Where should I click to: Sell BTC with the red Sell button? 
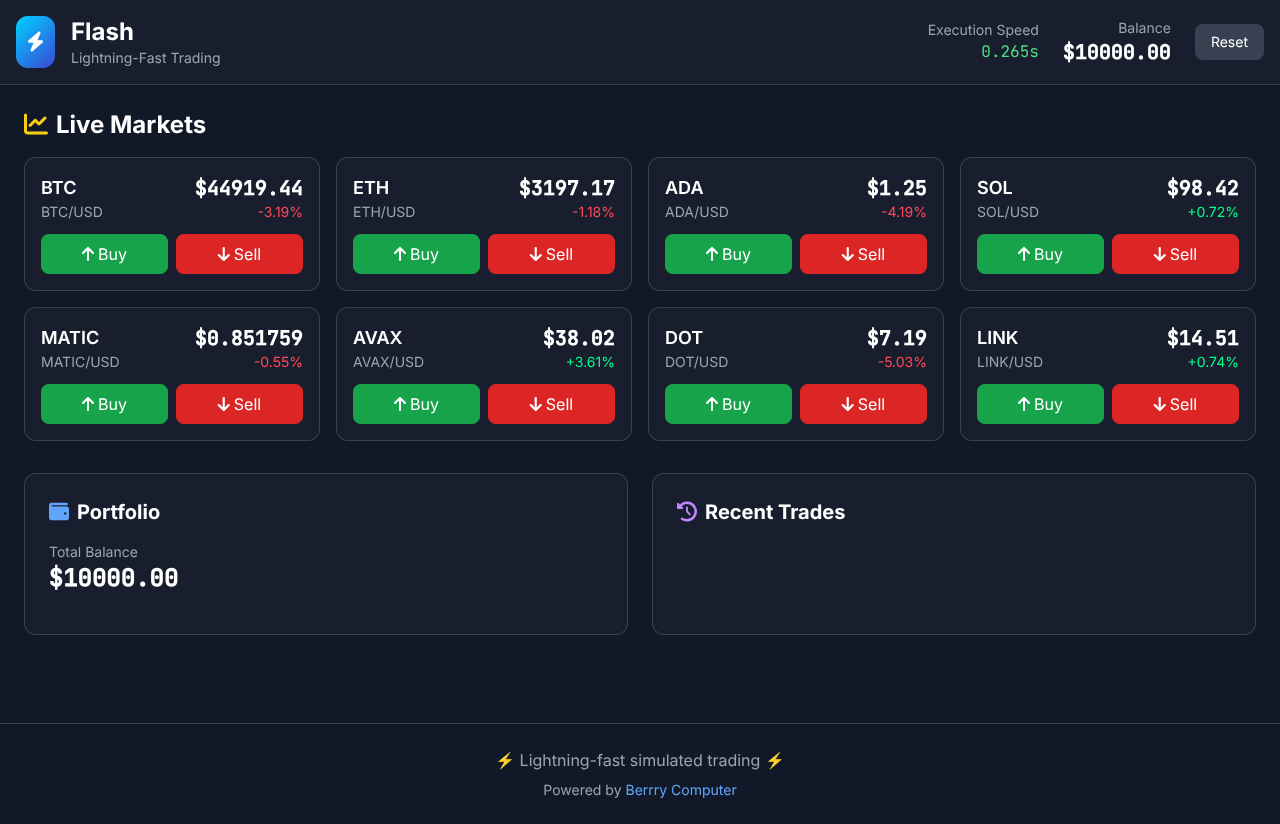point(239,254)
